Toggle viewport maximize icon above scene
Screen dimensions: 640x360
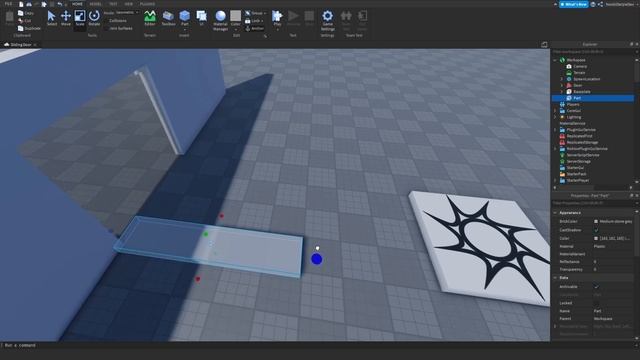pyautogui.click(x=544, y=44)
